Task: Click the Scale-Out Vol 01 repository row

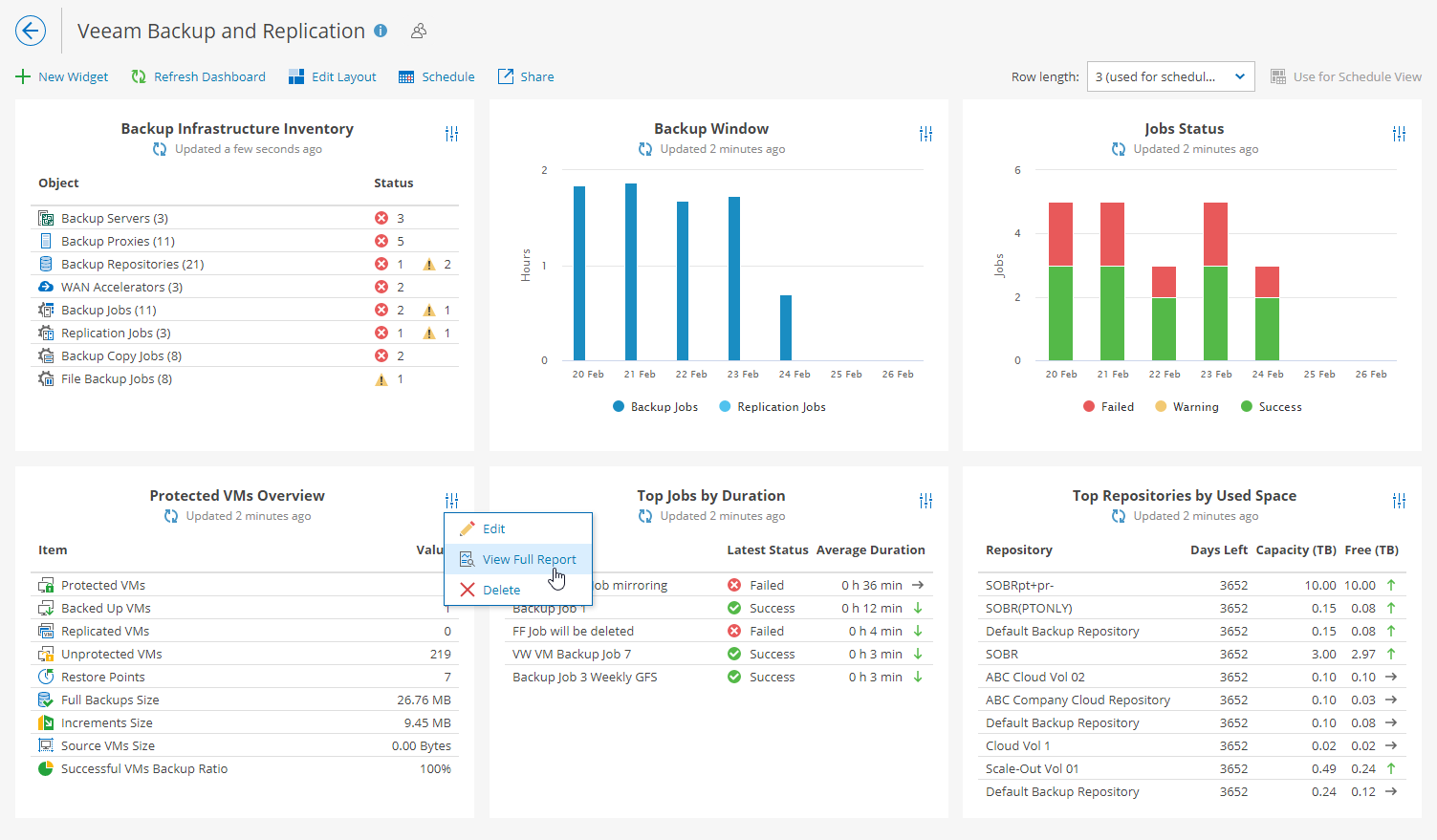Action: [1192, 768]
